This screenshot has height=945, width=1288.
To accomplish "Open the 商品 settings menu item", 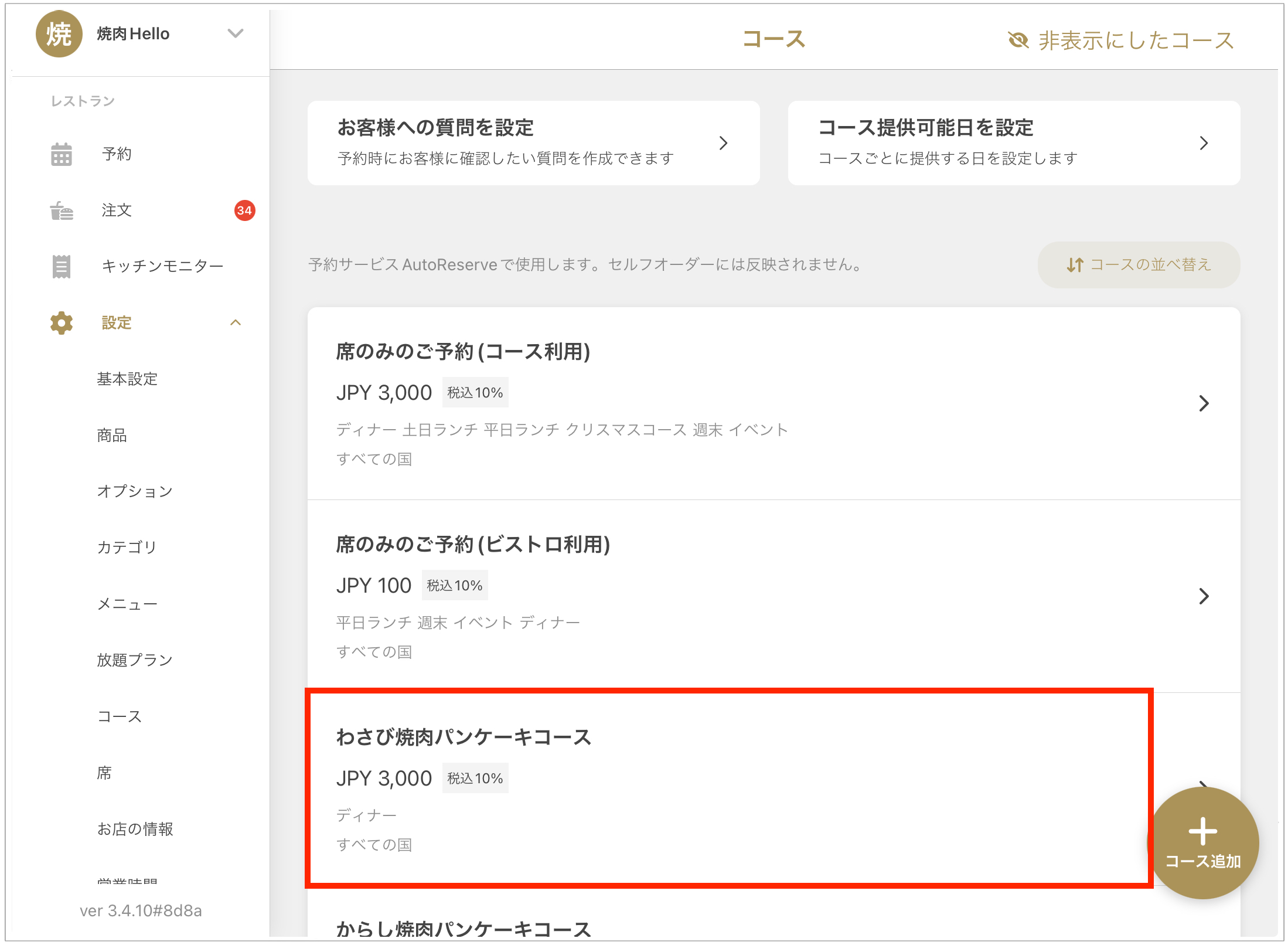I will (x=112, y=435).
